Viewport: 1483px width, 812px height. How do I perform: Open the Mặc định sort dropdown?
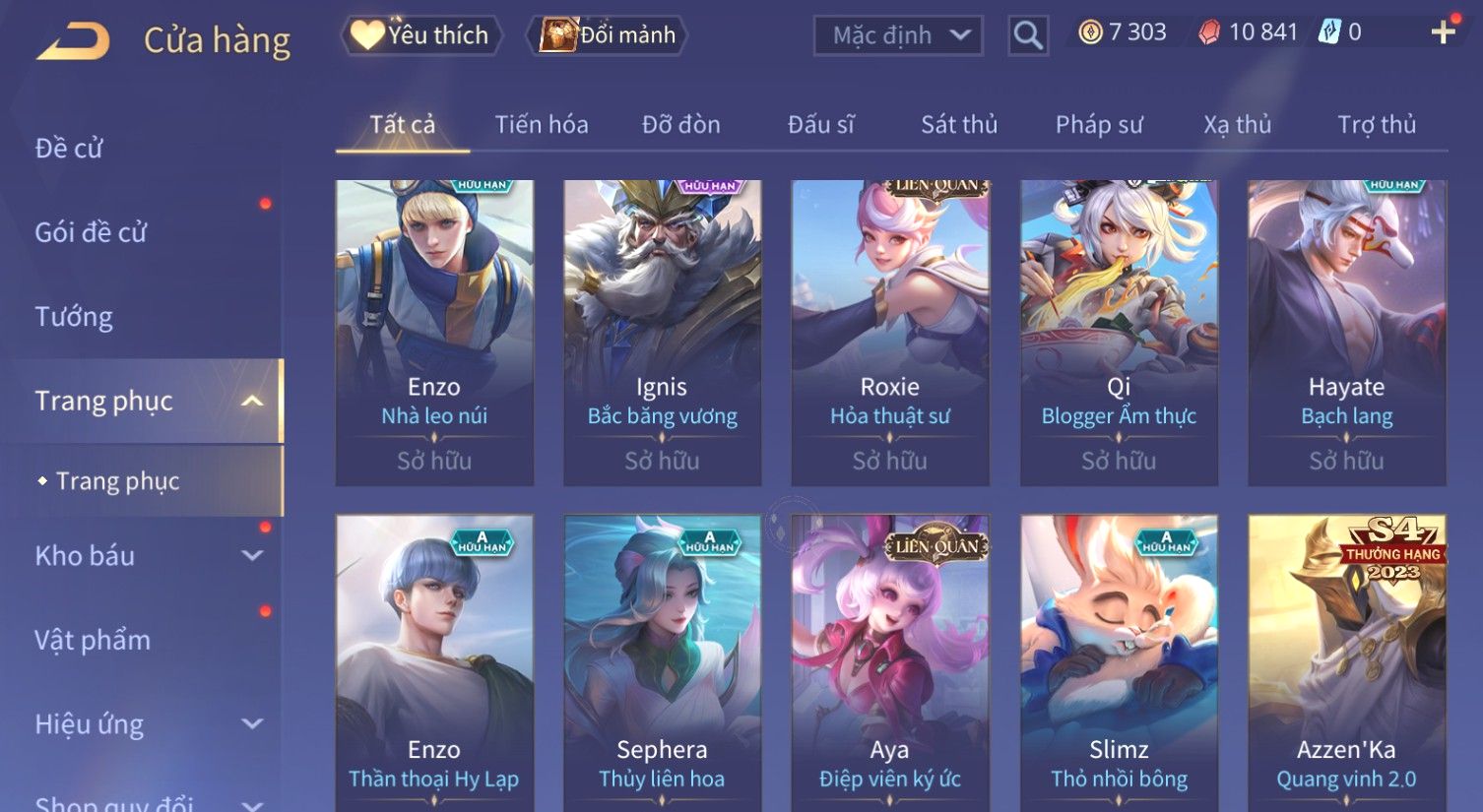898,35
